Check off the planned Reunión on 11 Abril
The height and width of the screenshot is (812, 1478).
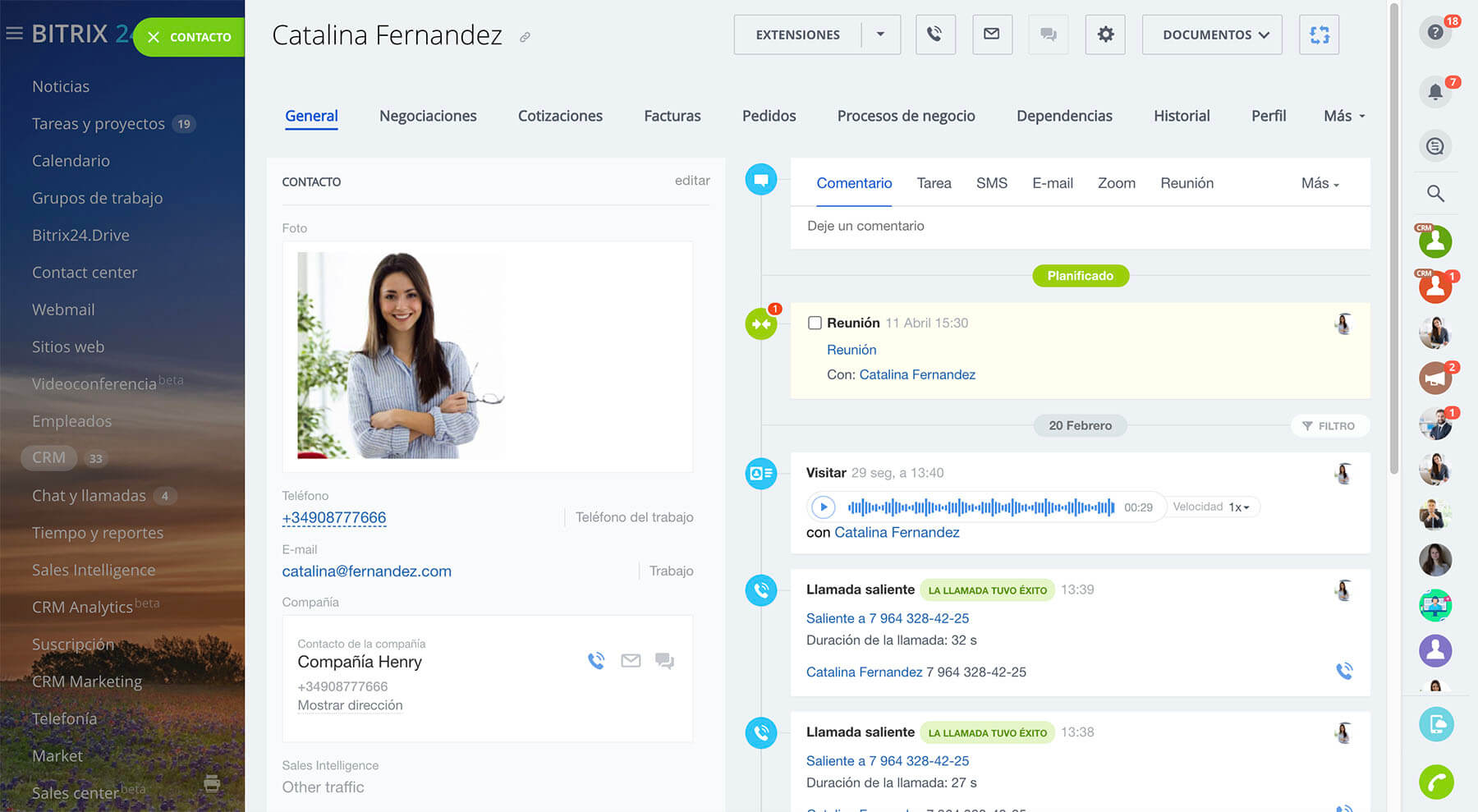pos(815,323)
